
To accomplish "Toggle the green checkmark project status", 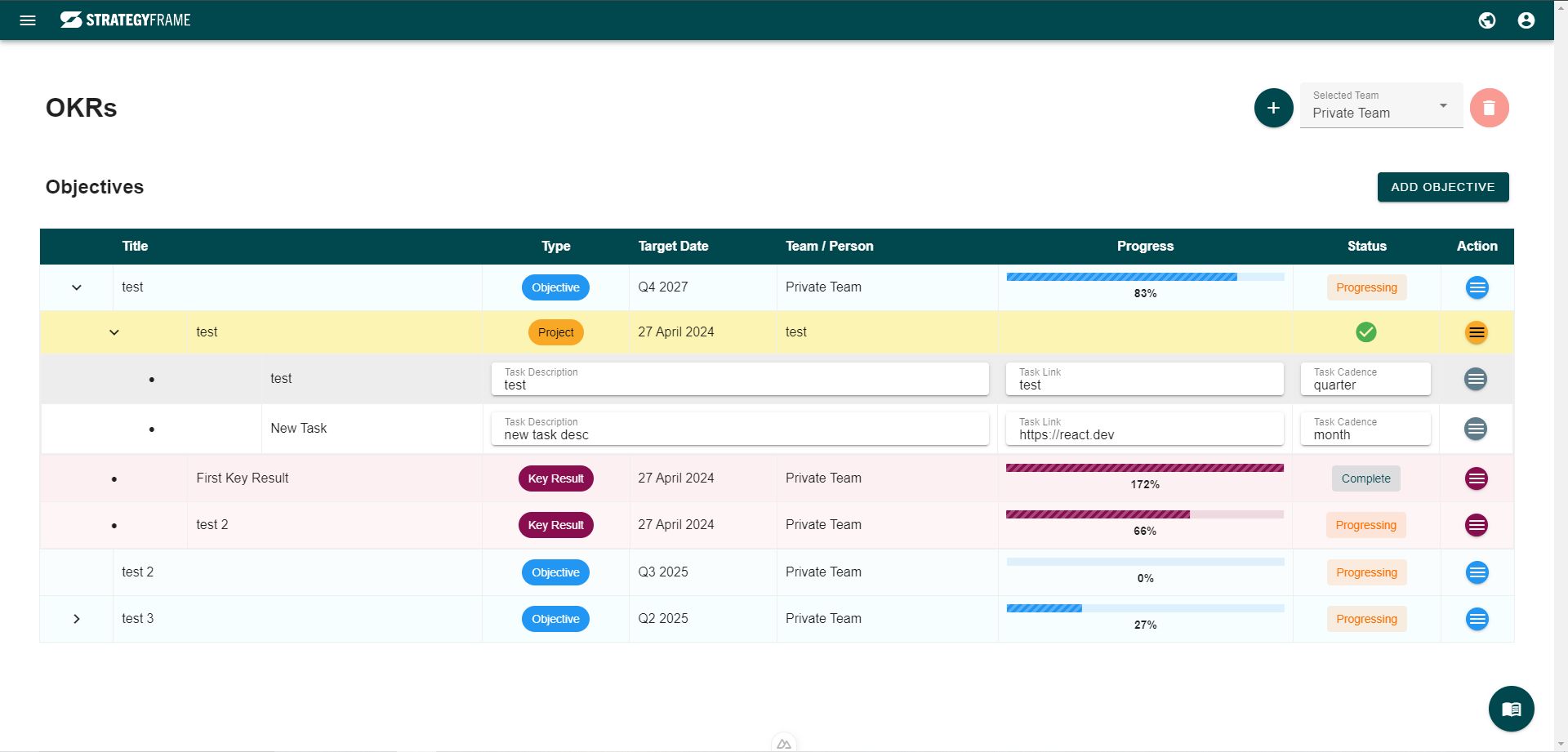I will pos(1366,332).
